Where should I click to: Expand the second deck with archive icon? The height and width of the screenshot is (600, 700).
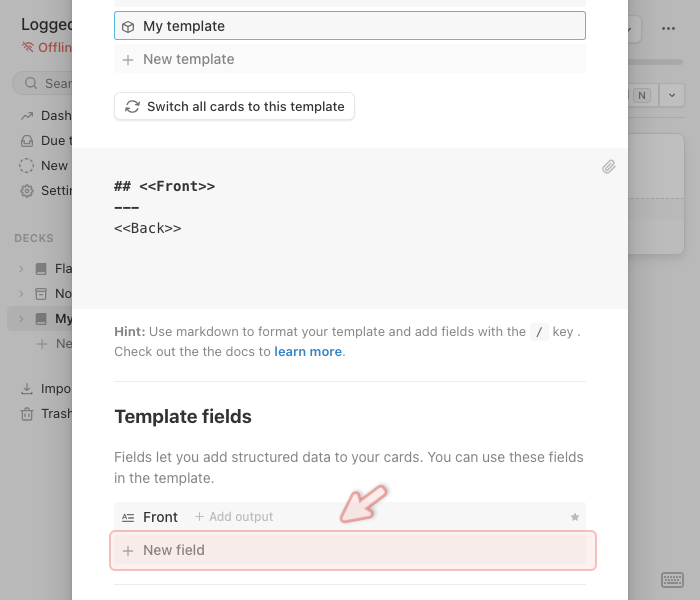pyautogui.click(x=21, y=294)
